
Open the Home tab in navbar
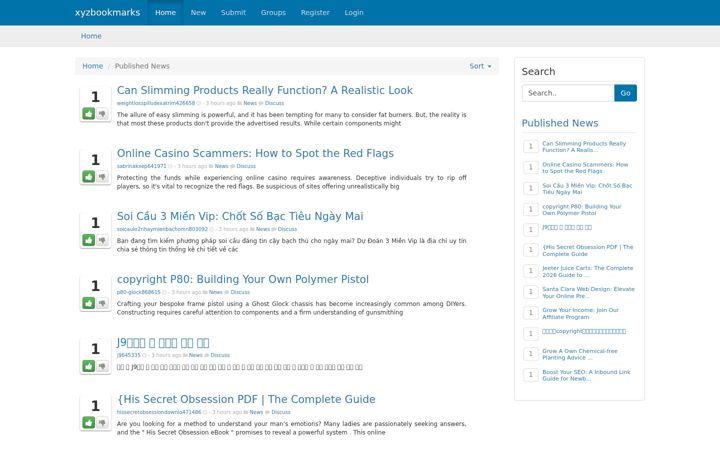coord(165,12)
